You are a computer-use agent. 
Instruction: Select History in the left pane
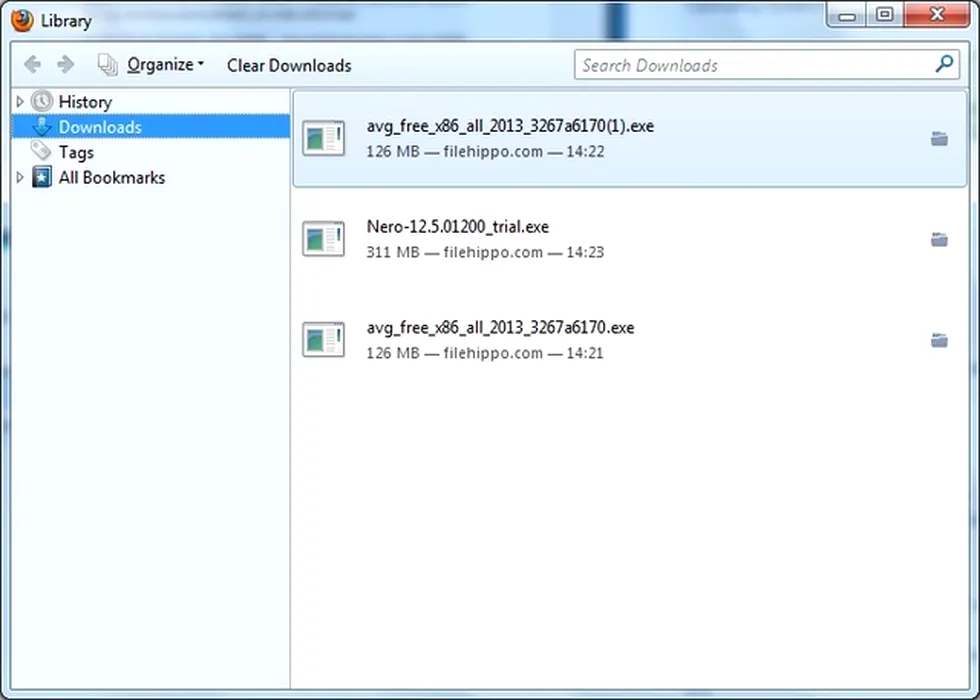(x=85, y=102)
